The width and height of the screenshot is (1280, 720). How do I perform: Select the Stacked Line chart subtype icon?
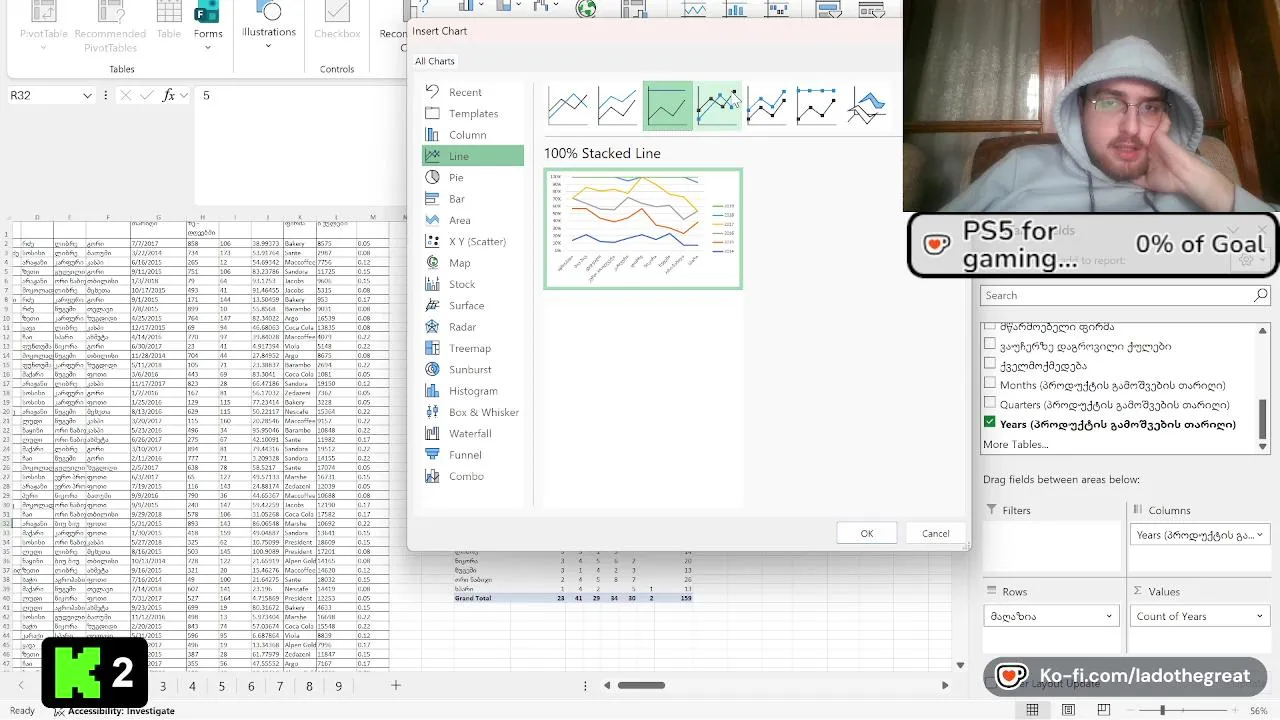pyautogui.click(x=617, y=105)
